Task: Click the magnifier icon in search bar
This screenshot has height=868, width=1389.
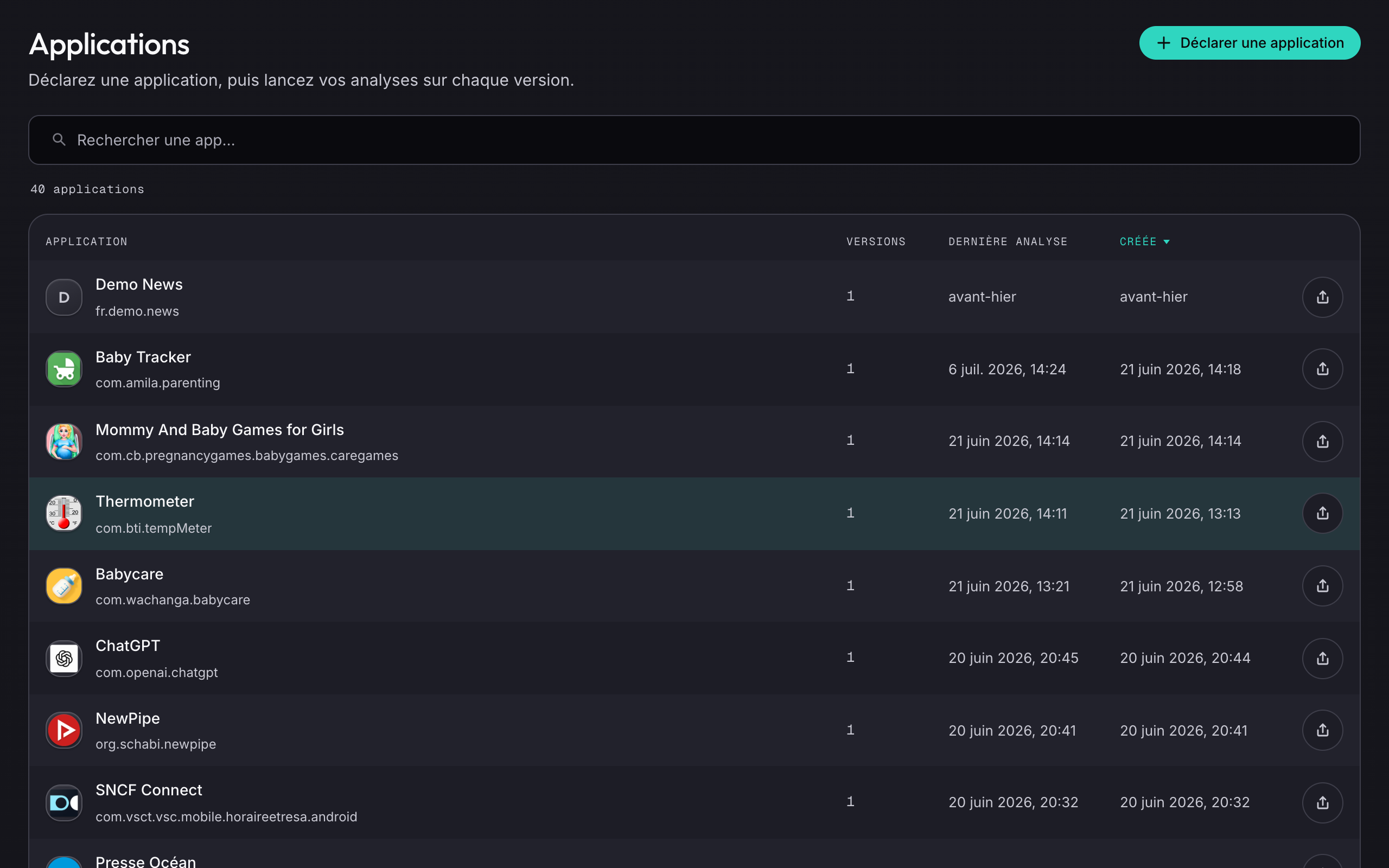Action: pos(59,139)
